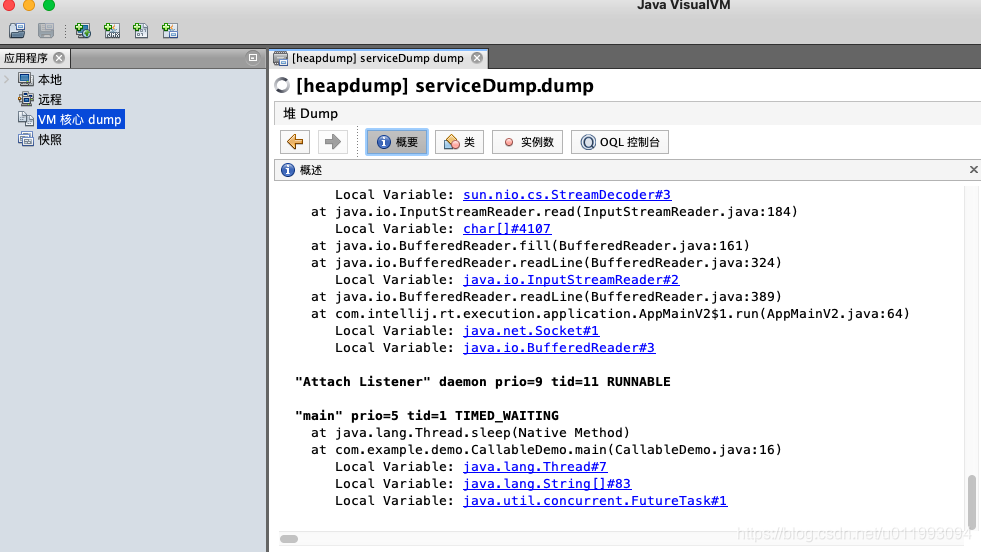Add a remote host via toolbar icon
981x552 pixels.
[83, 30]
